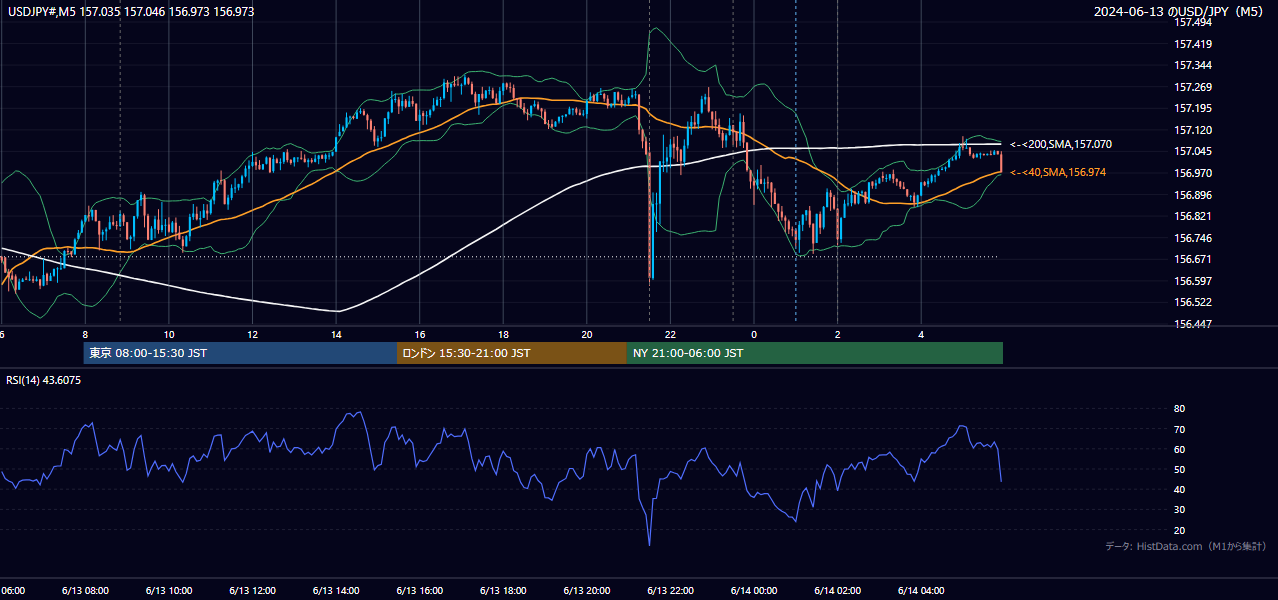Click the hour 16 tick on the price chart axis
The height and width of the screenshot is (600, 1278).
pos(420,334)
